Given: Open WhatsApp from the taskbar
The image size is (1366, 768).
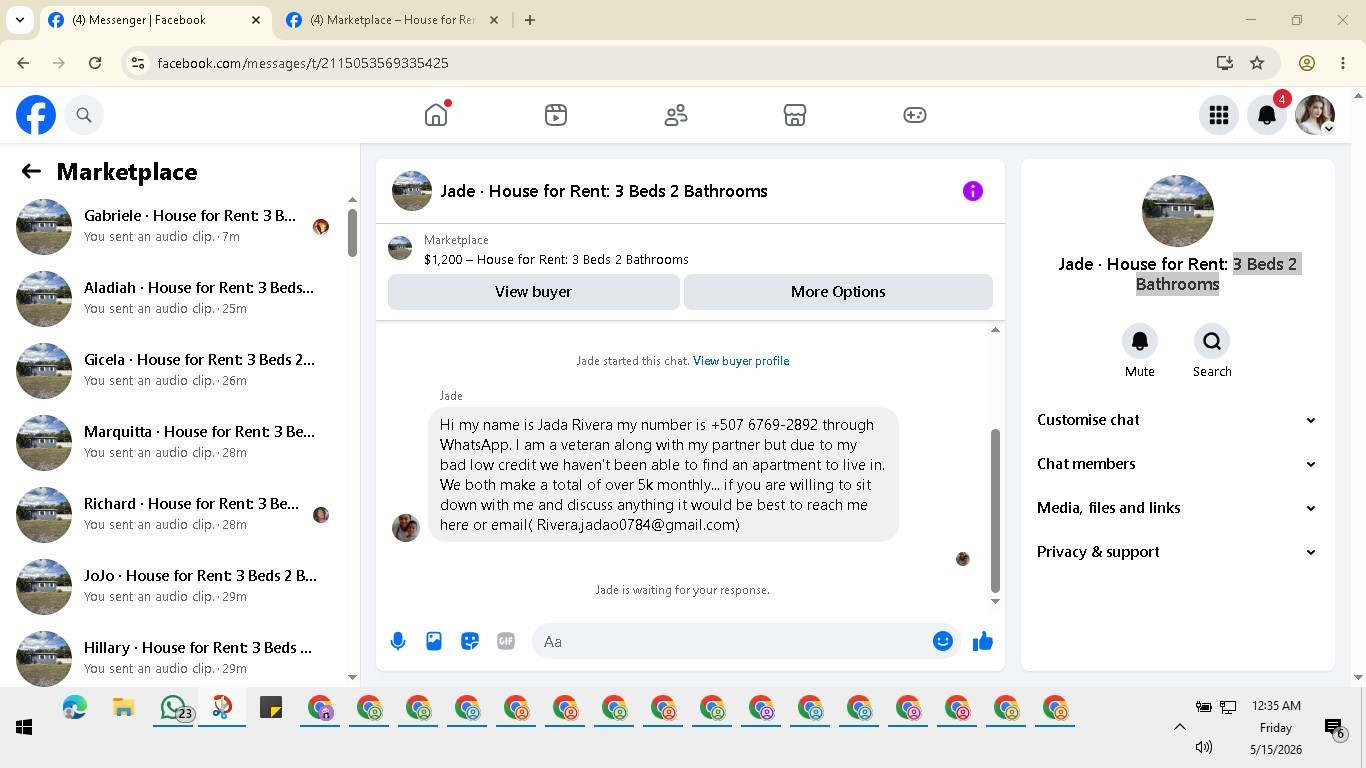Looking at the screenshot, I should click(173, 708).
